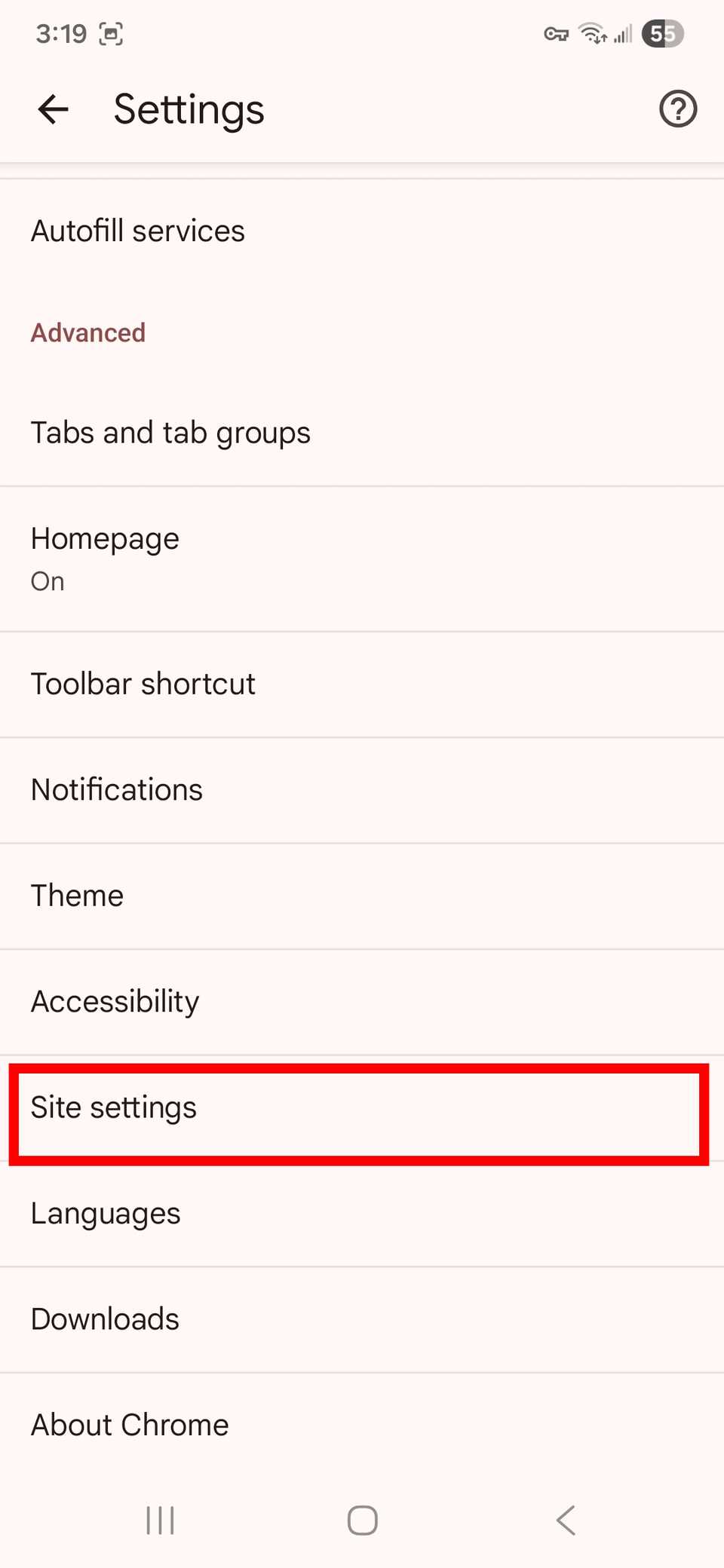Tap the password key icon in status bar
The height and width of the screenshot is (1568, 724).
(555, 33)
